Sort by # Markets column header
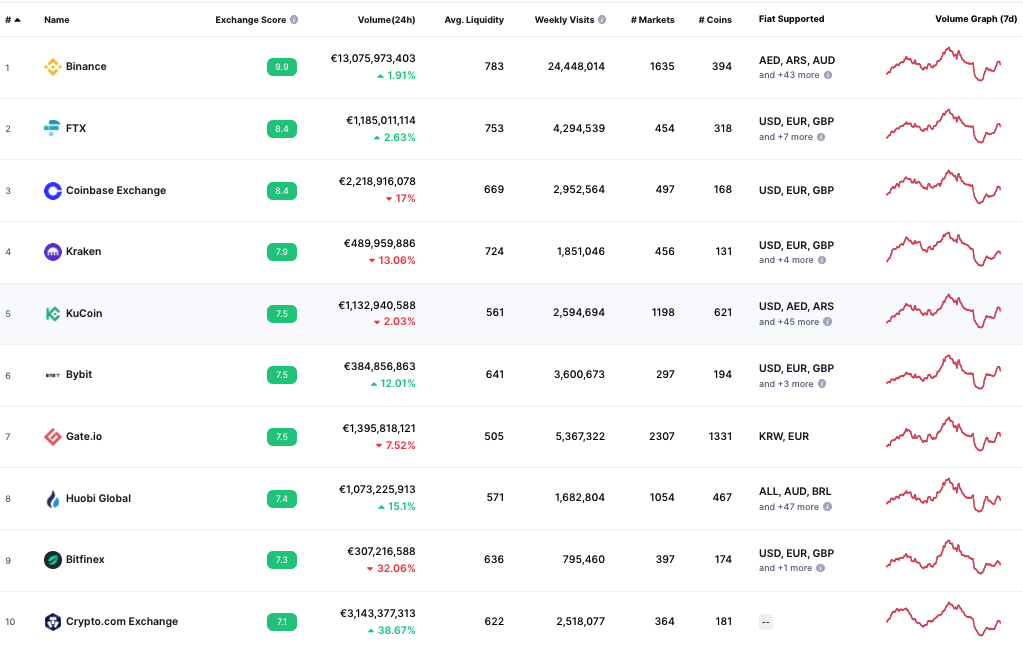 pos(652,20)
